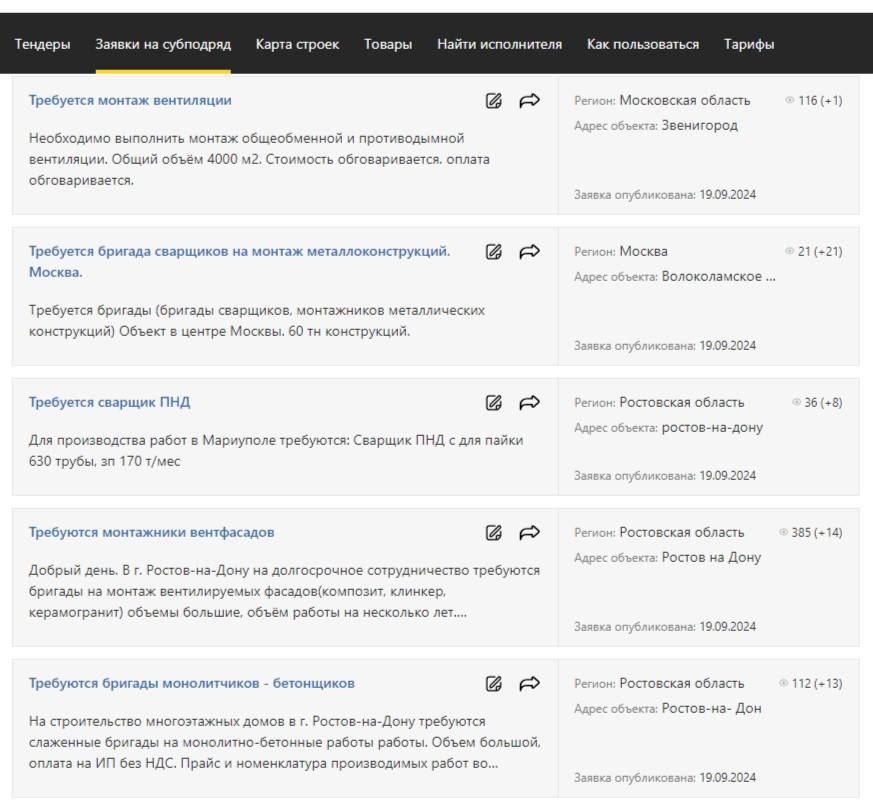This screenshot has width=873, height=803.
Task: Share the Сварщик ПНД request
Action: (x=529, y=402)
